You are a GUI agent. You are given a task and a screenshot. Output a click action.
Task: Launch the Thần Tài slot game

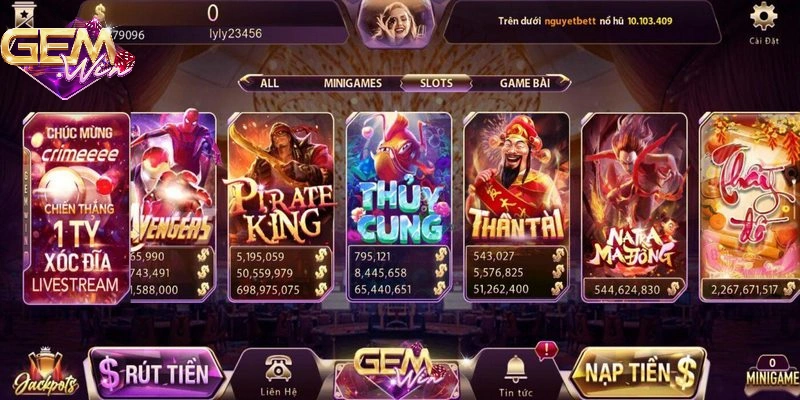[x=516, y=207]
